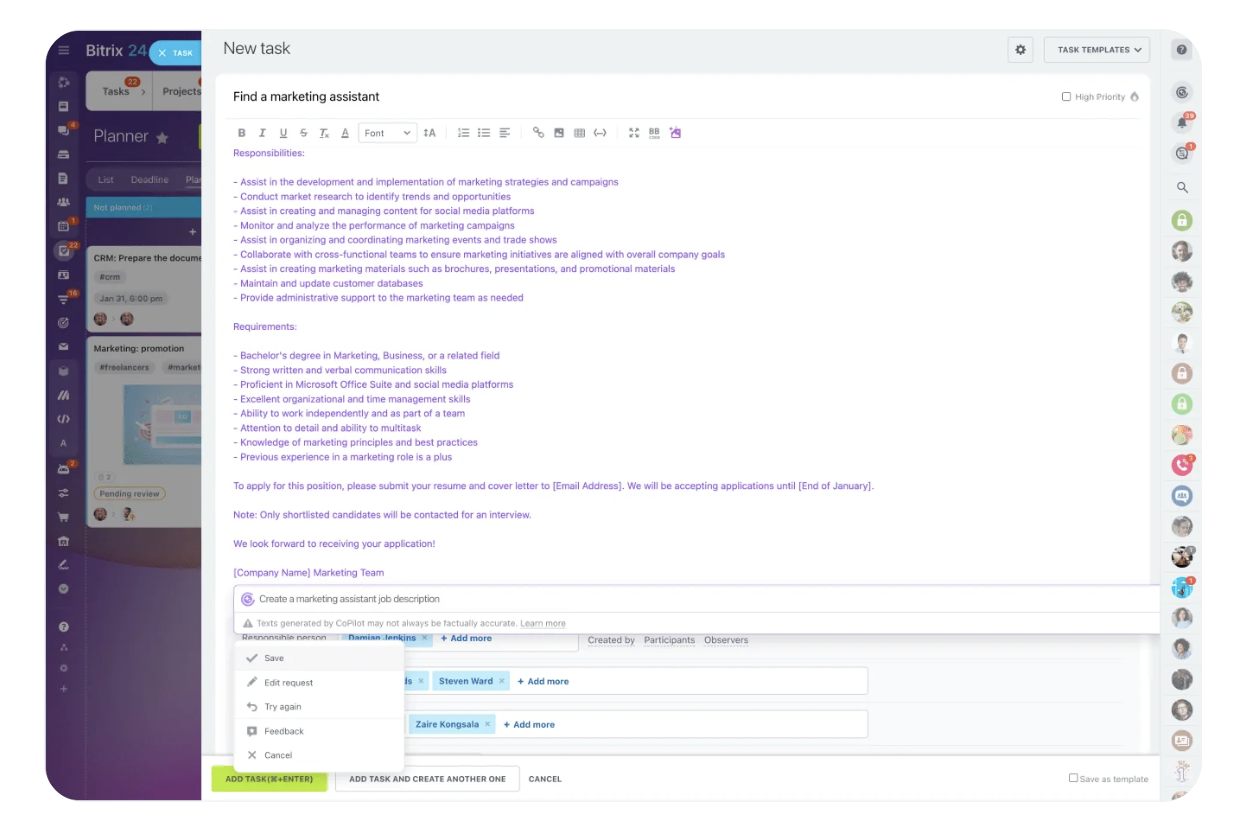Toggle bold formatting in the editor toolbar
This screenshot has width=1238, height=830.
(241, 133)
